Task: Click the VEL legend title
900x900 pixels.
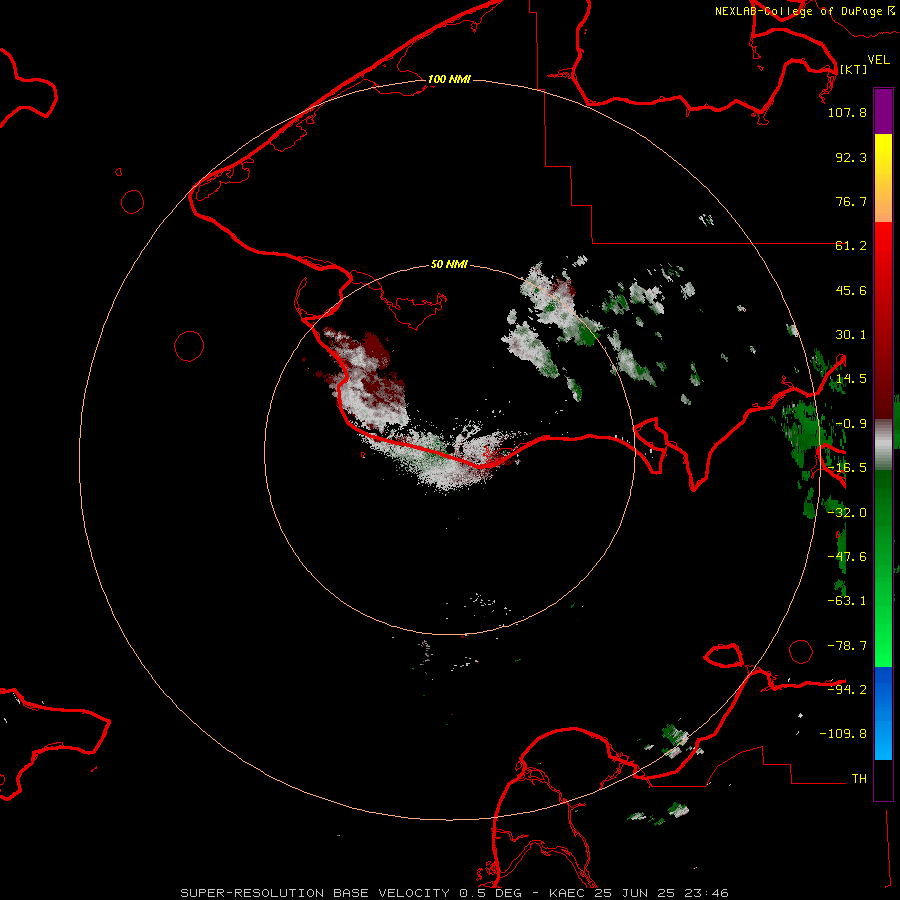Action: pyautogui.click(x=878, y=60)
